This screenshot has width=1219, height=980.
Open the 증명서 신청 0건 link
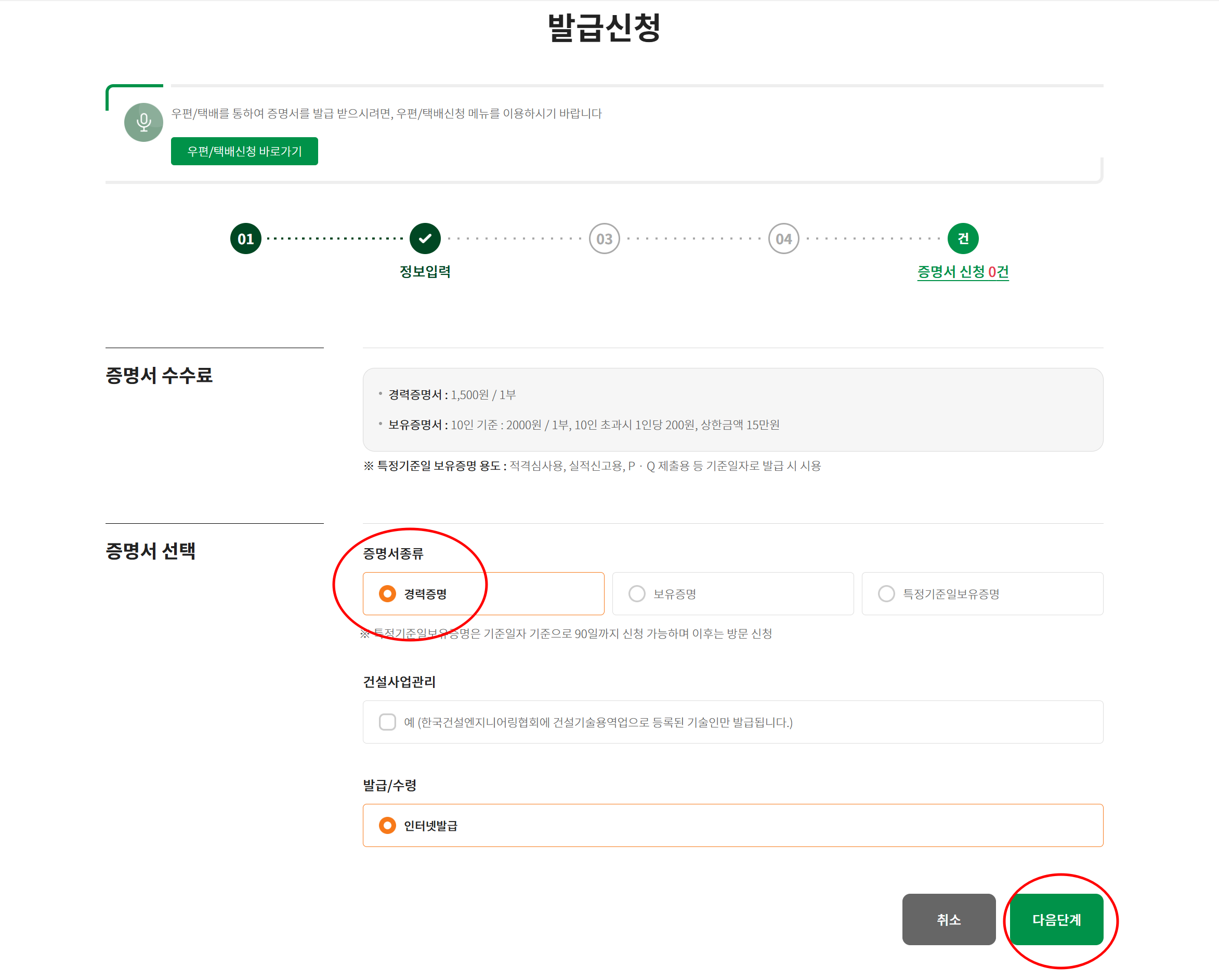point(962,272)
